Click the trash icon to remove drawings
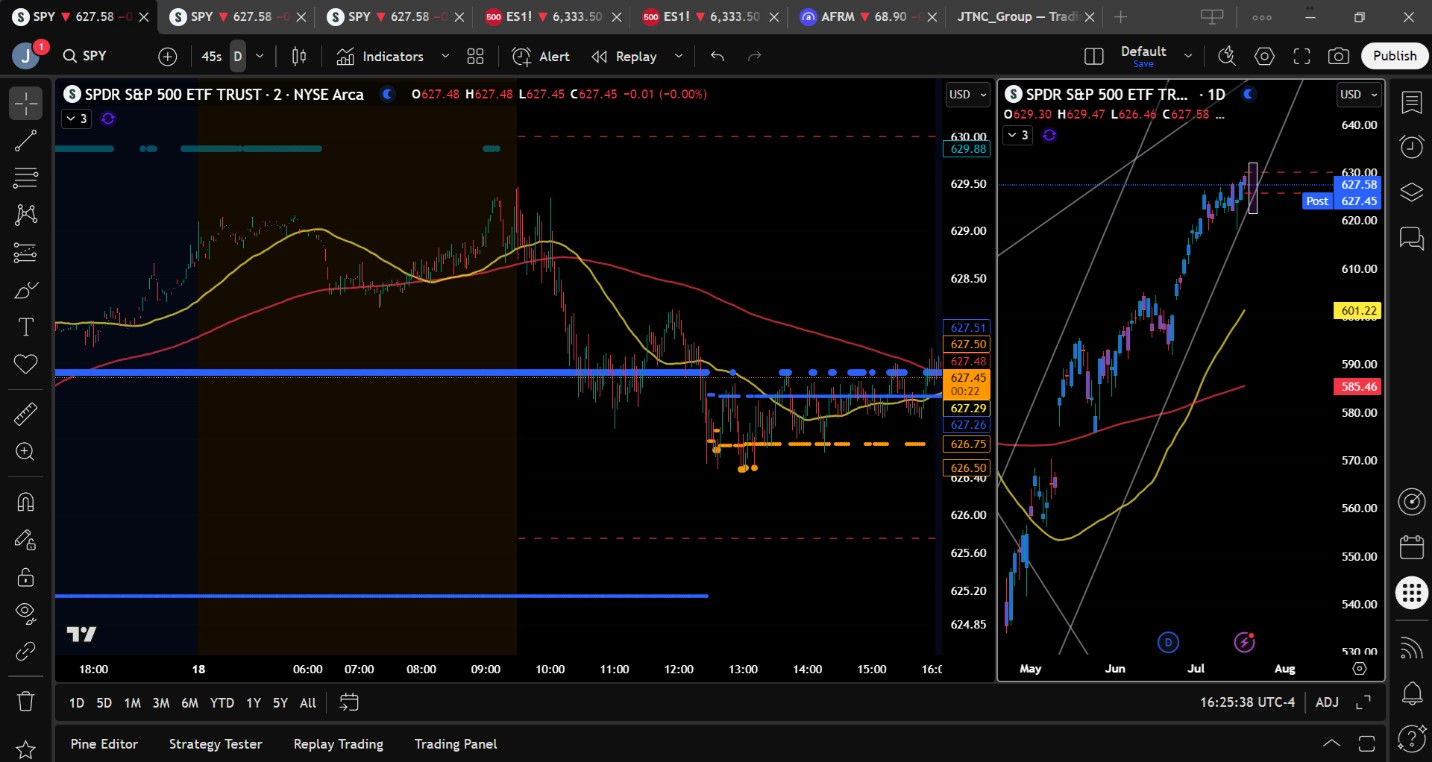Screen dimensions: 1432x762 pyautogui.click(x=26, y=700)
